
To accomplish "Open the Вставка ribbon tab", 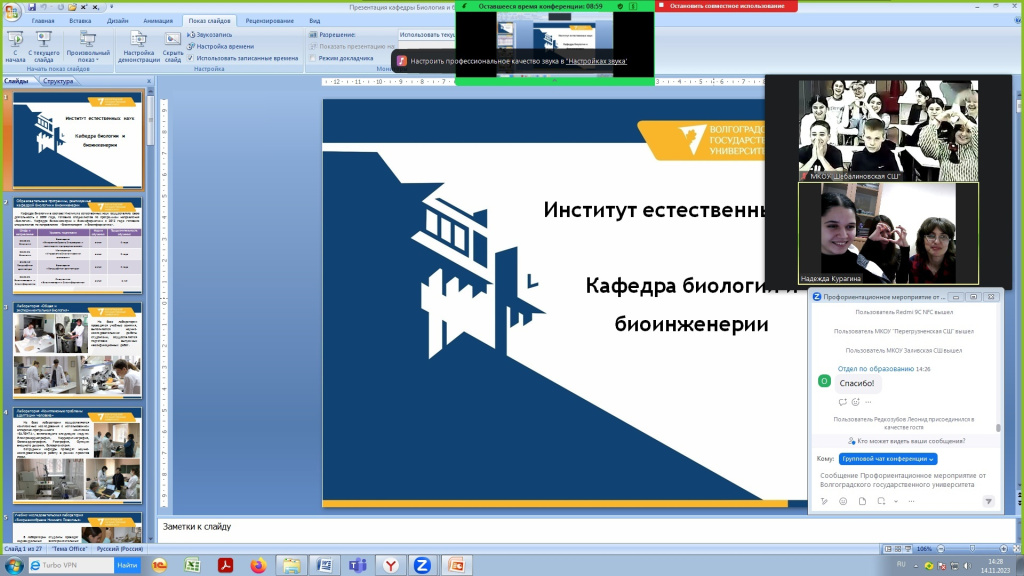I will [80, 21].
